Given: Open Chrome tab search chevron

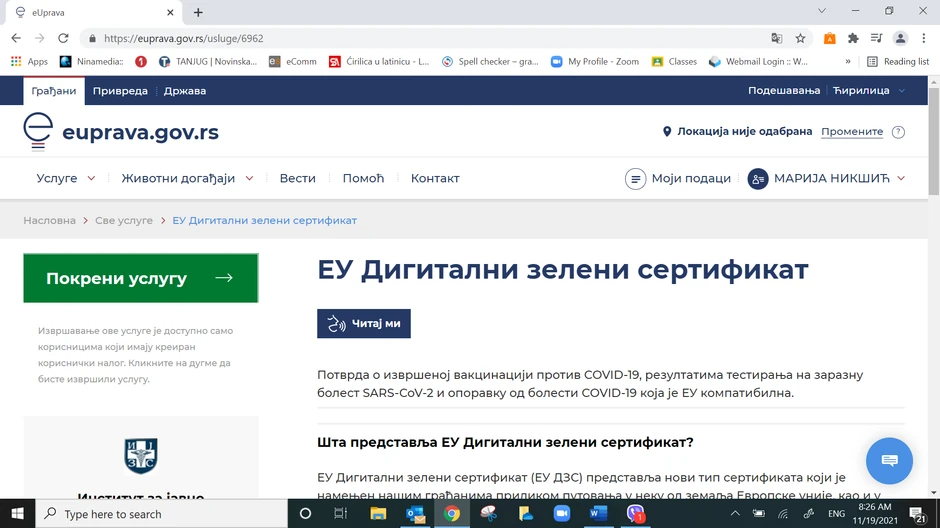Looking at the screenshot, I should [822, 11].
